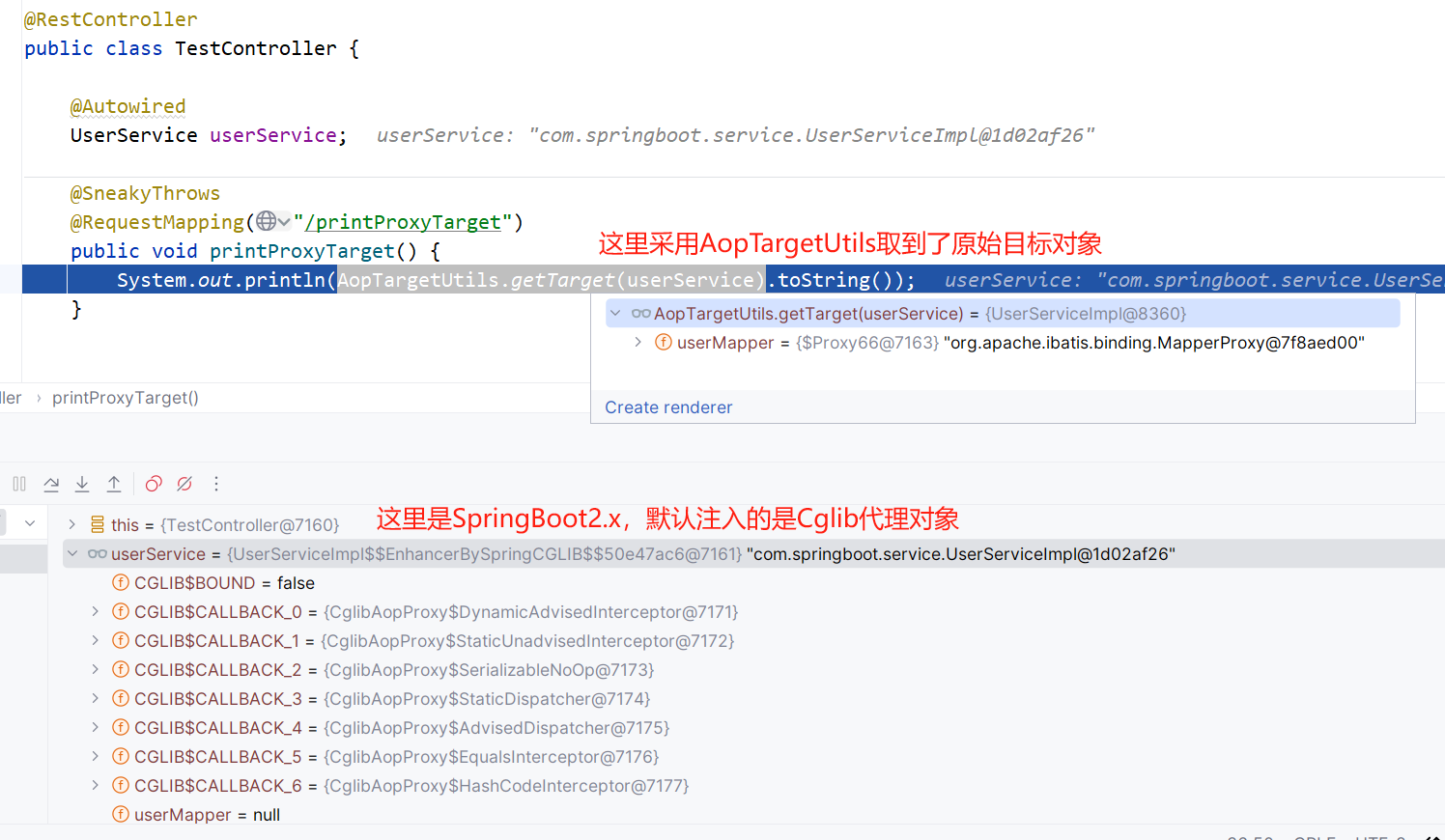Click the object icon beside this variable
Screen dimensions: 1445x840
point(98,524)
